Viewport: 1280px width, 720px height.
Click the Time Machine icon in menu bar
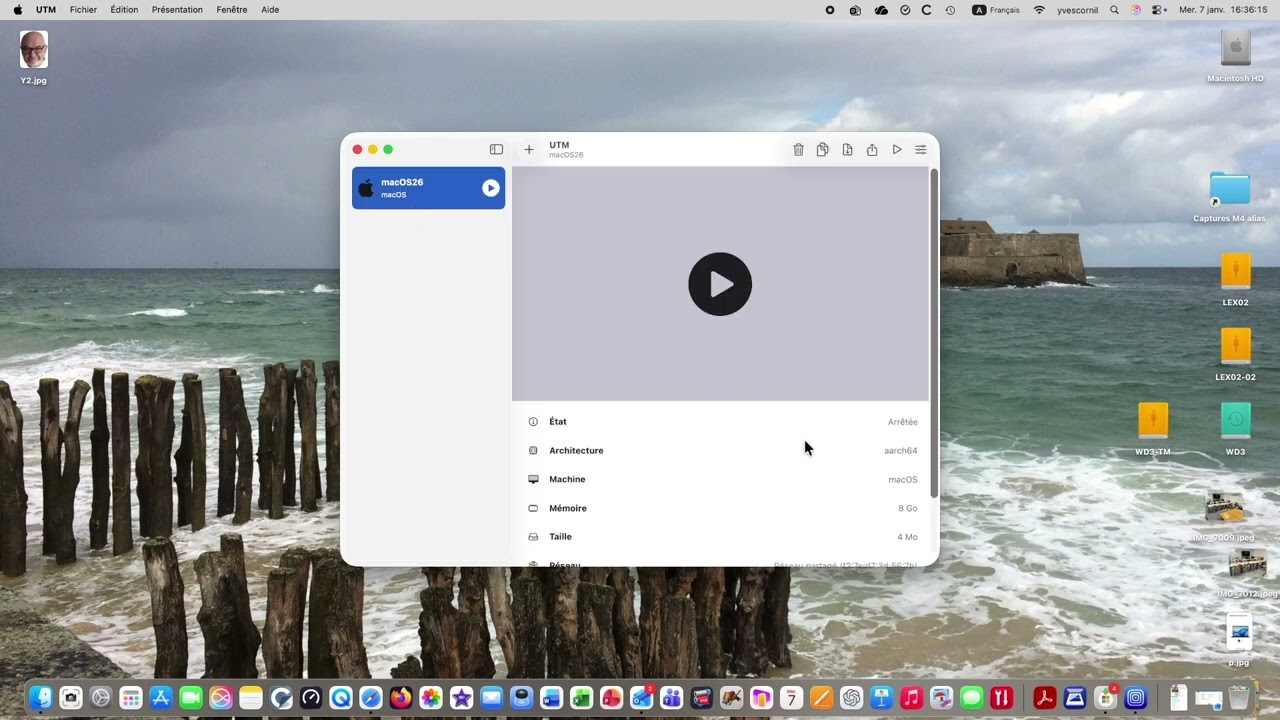pyautogui.click(x=950, y=10)
